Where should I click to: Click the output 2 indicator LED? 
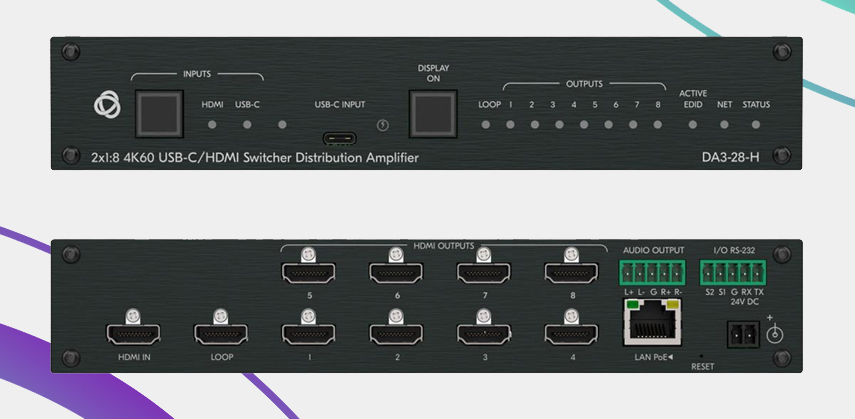pos(535,124)
